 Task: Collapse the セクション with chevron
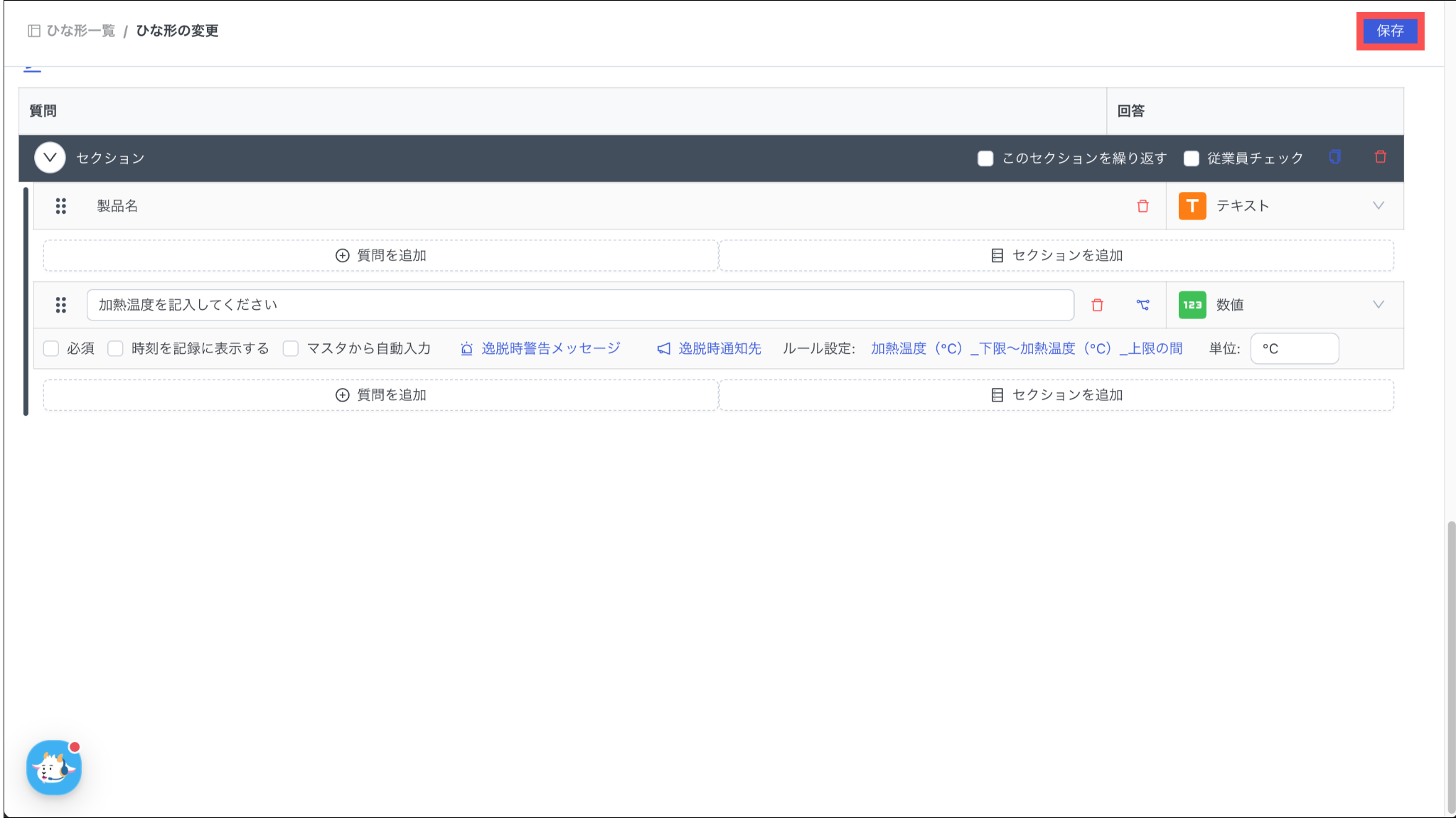[x=50, y=158]
